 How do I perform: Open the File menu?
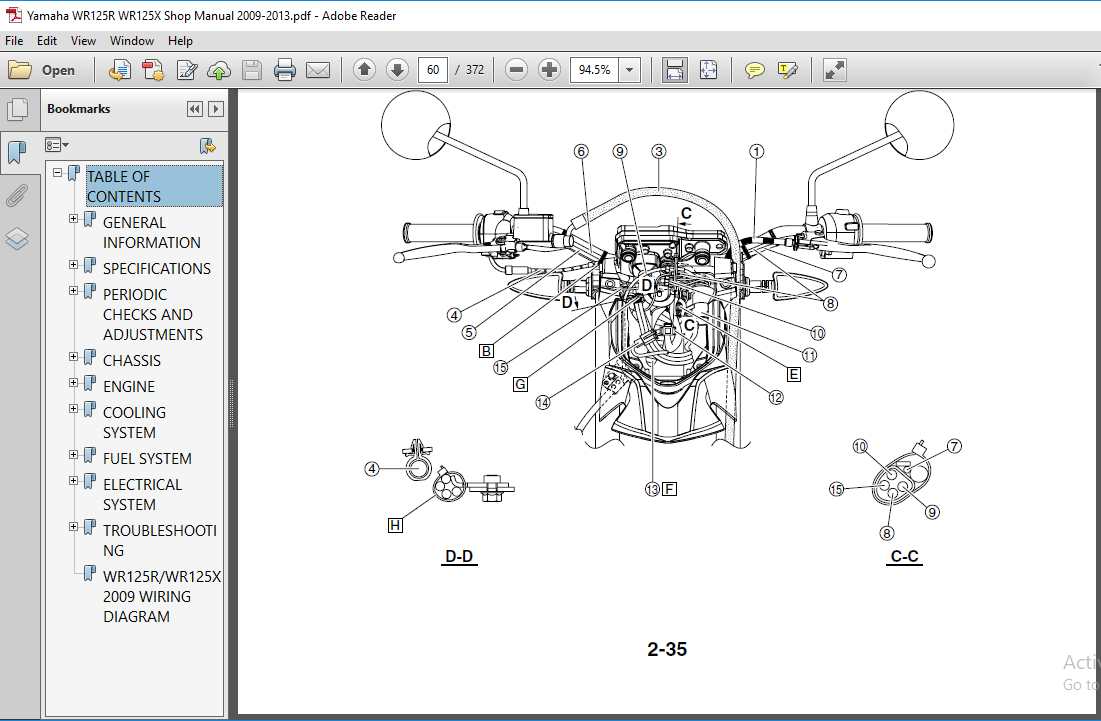point(14,41)
